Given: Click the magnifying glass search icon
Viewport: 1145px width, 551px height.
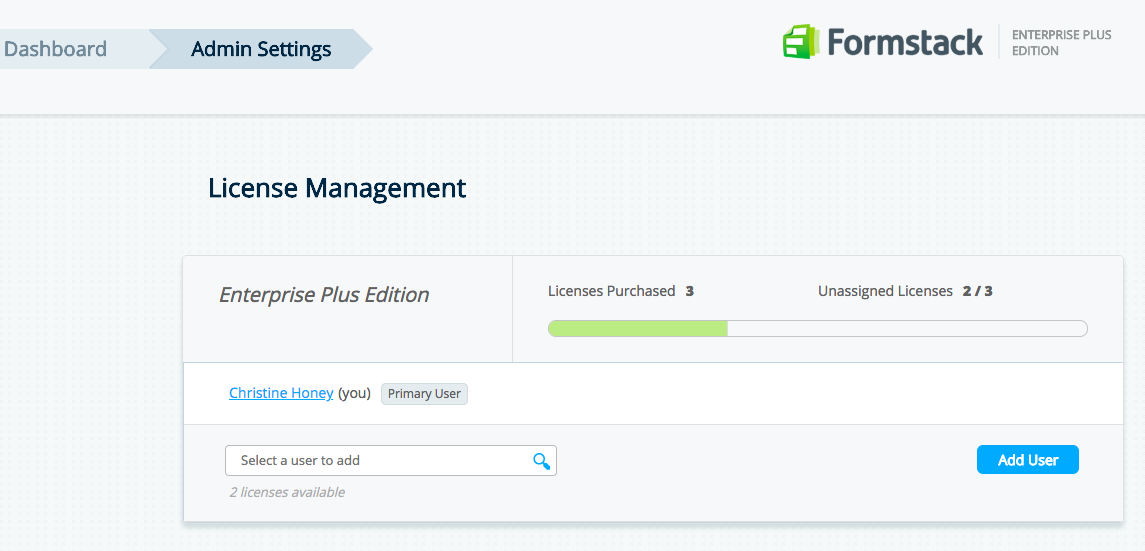Looking at the screenshot, I should (x=541, y=461).
